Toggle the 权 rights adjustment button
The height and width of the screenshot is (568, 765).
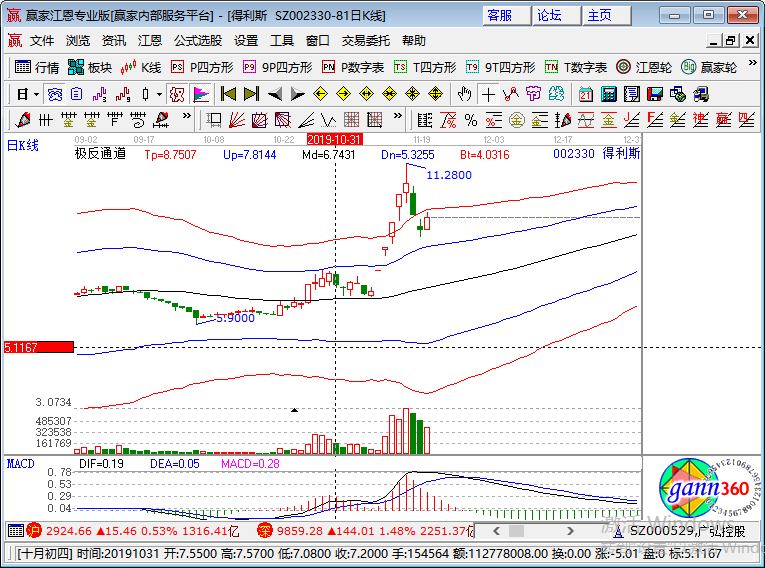pyautogui.click(x=177, y=94)
